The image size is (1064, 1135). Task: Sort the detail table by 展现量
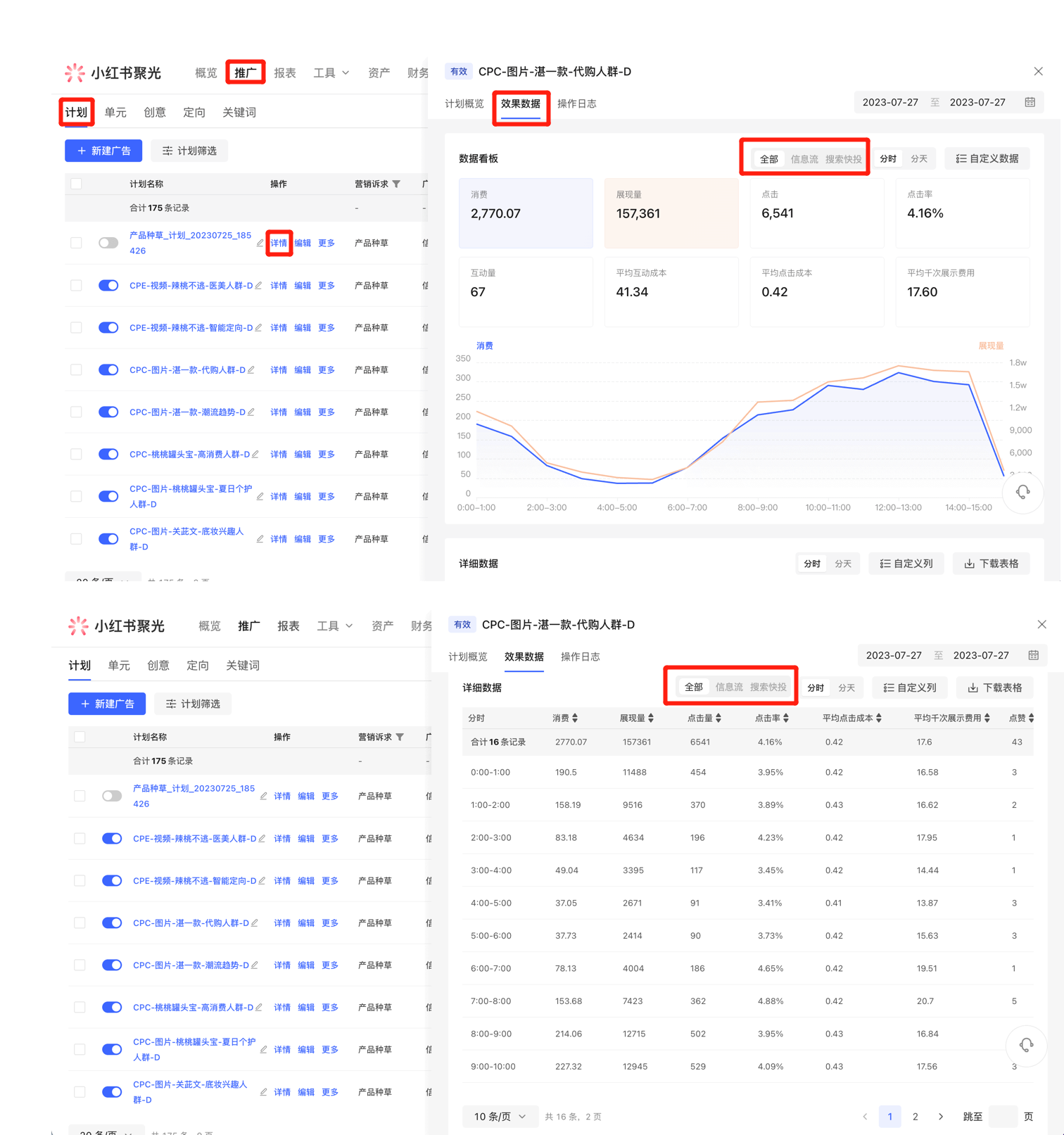(651, 718)
